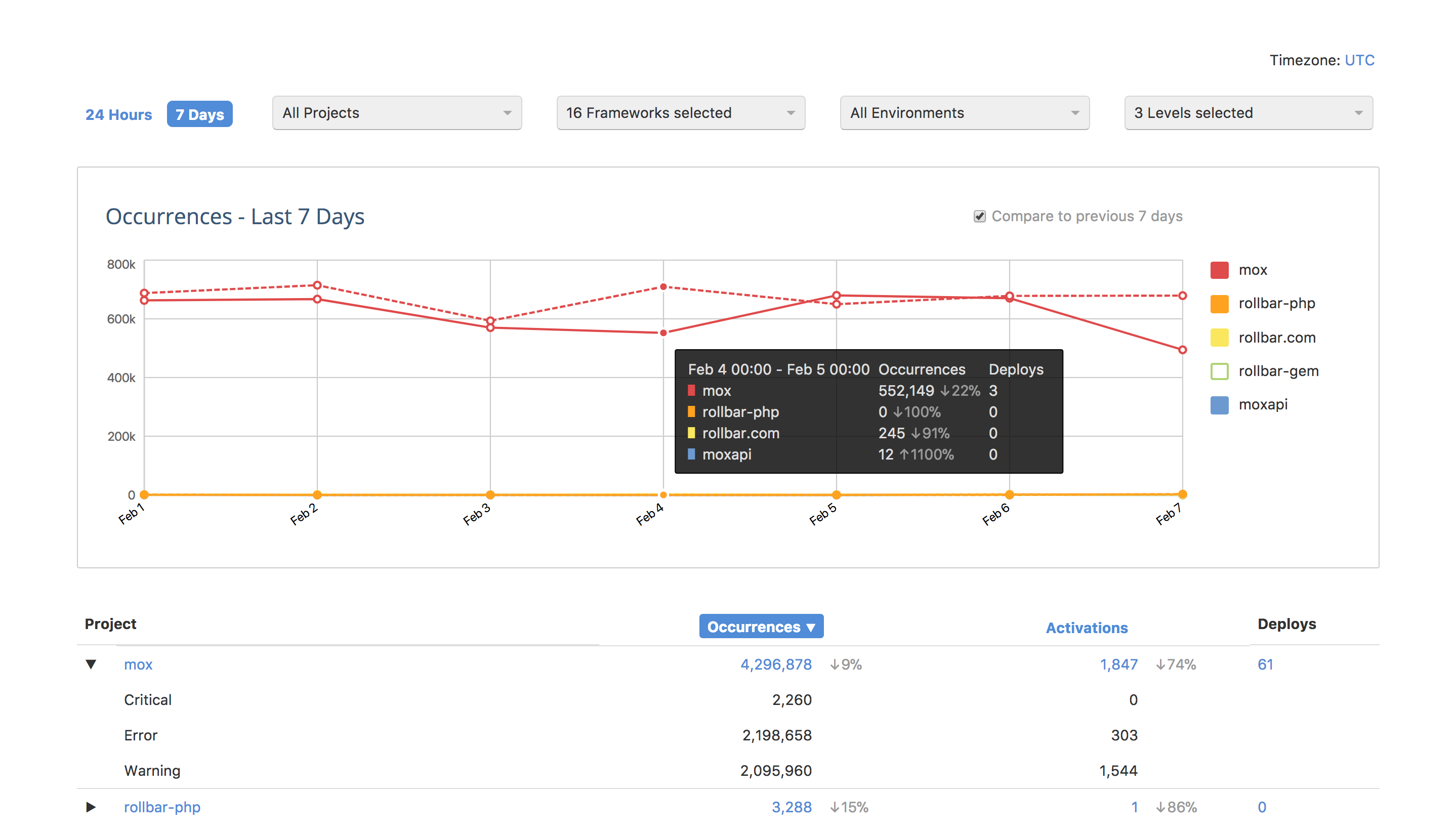Click the Feb 7 mox data point
This screenshot has width=1456, height=831.
click(x=1182, y=350)
